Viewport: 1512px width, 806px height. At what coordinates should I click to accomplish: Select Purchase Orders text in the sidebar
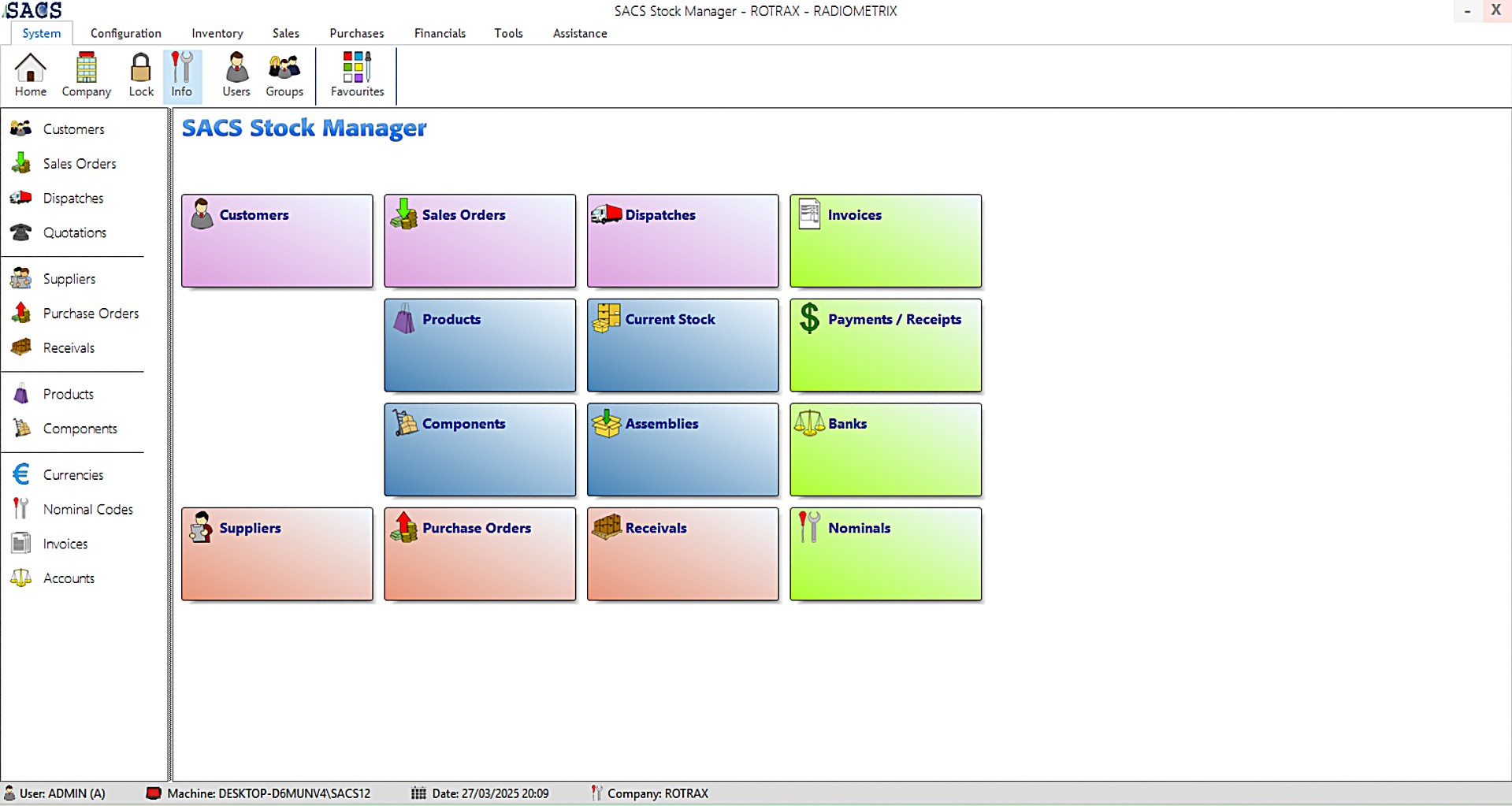click(x=91, y=314)
